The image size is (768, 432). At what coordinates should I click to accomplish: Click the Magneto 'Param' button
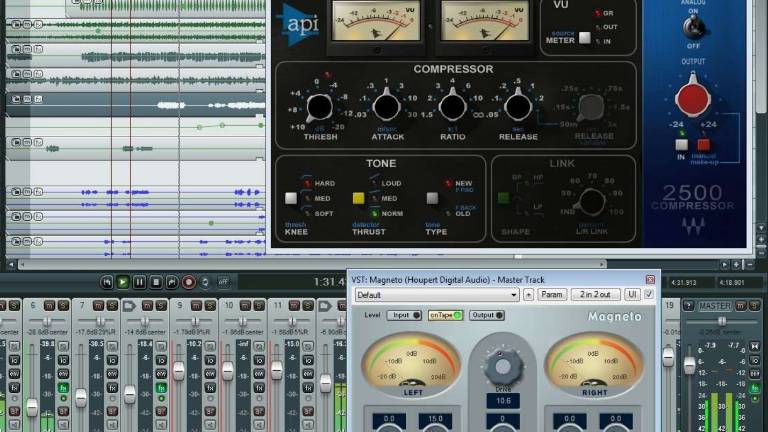pos(552,295)
